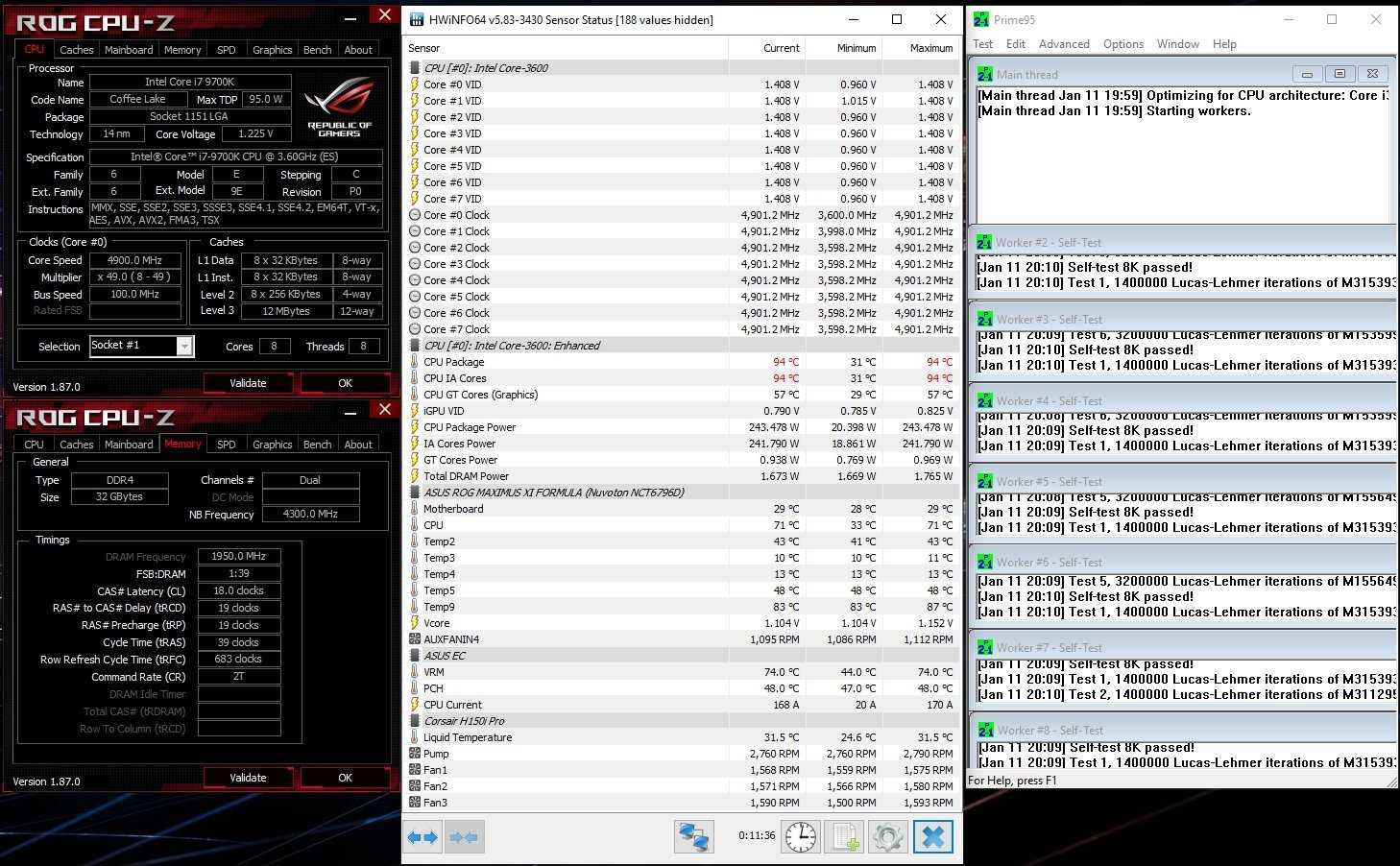Click Validate button in top CPU-Z window
The height and width of the screenshot is (866, 1400).
pyautogui.click(x=248, y=383)
